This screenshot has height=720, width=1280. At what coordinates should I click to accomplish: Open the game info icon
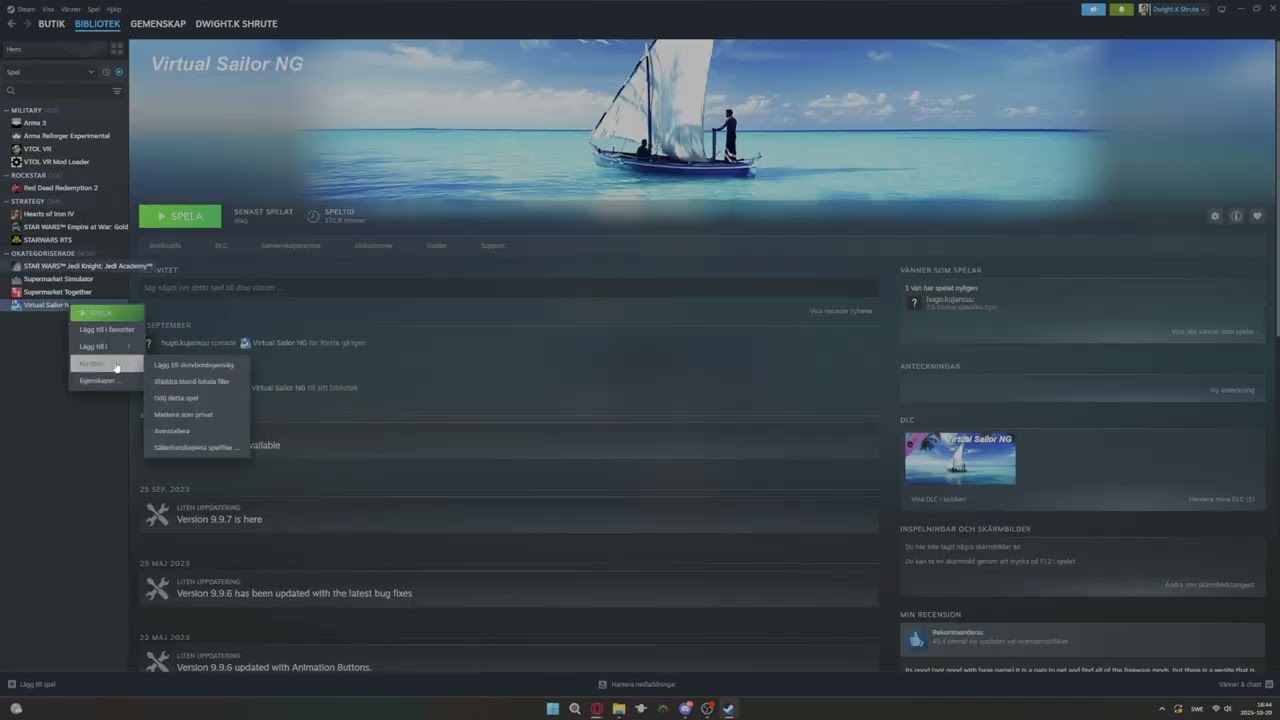pyautogui.click(x=1236, y=216)
